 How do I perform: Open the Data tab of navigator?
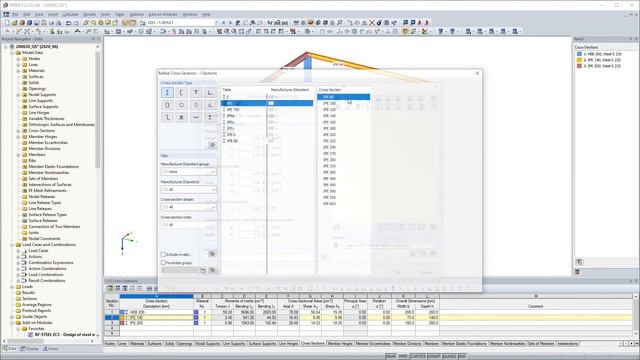(10, 349)
